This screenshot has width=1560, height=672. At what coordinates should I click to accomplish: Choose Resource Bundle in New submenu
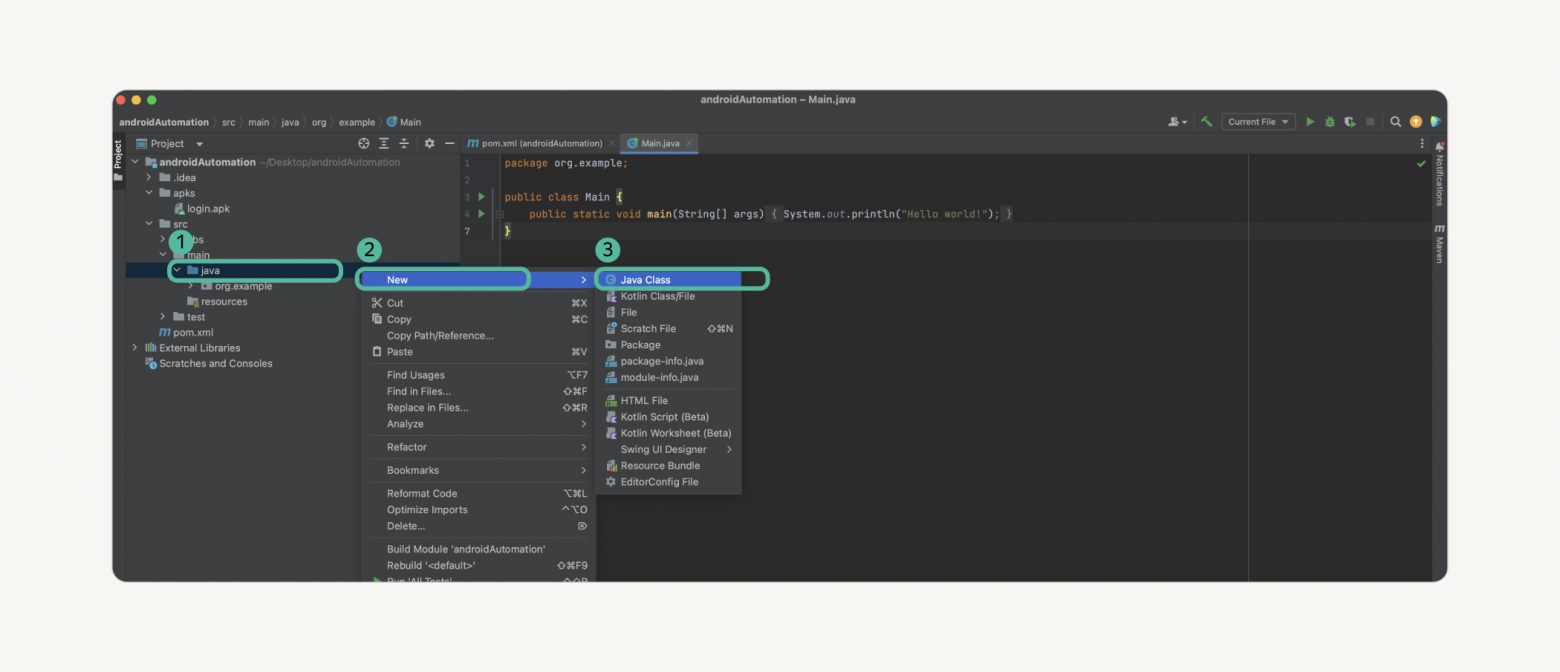pos(669,466)
